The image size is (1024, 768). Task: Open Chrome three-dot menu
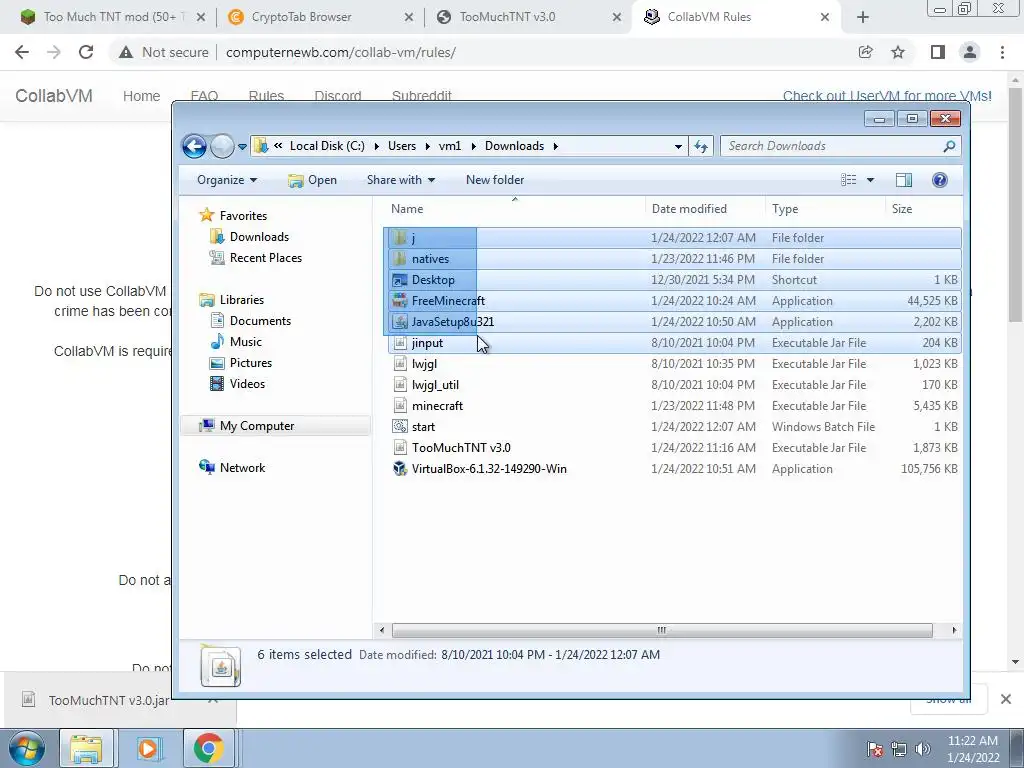point(1002,52)
